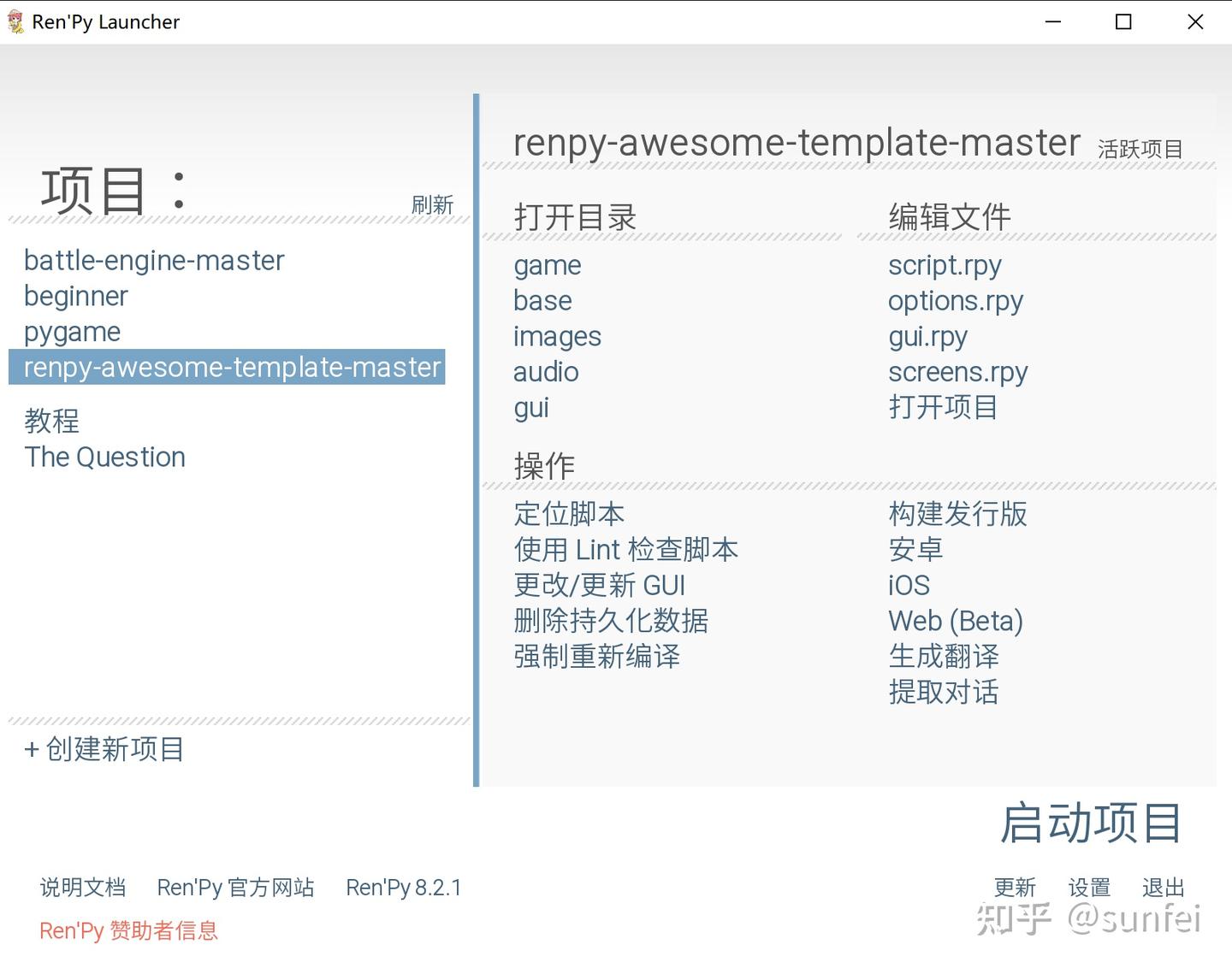
Task: Select The Question project
Action: (104, 457)
